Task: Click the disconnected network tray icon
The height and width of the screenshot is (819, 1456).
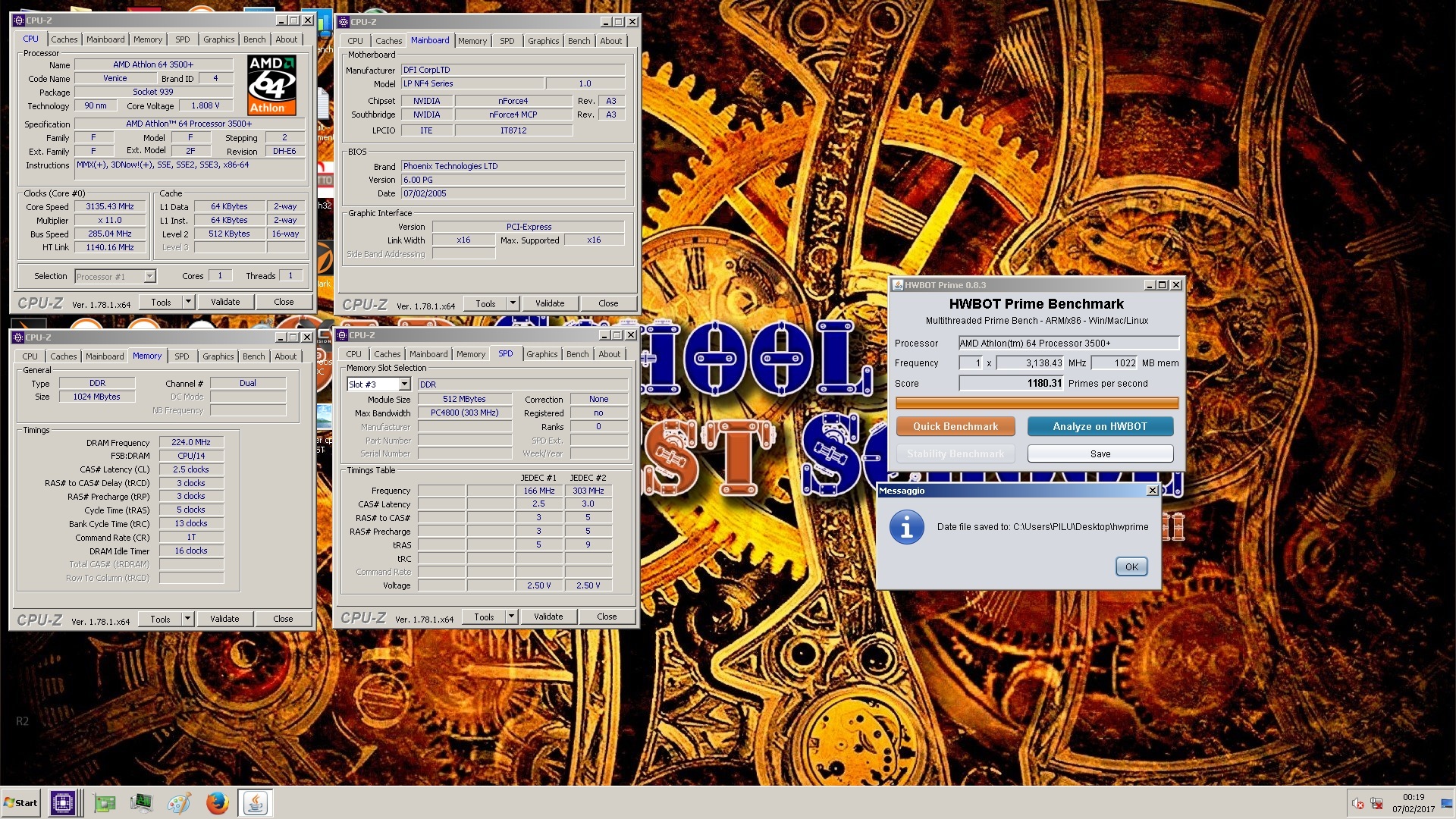Action: [x=1376, y=804]
